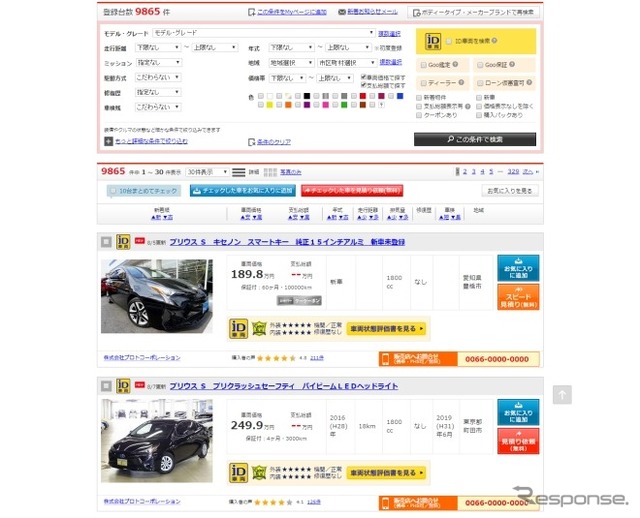Viewport: 640px width, 518px height.
Task: Tick the ディーラー checkbox
Action: [424, 83]
